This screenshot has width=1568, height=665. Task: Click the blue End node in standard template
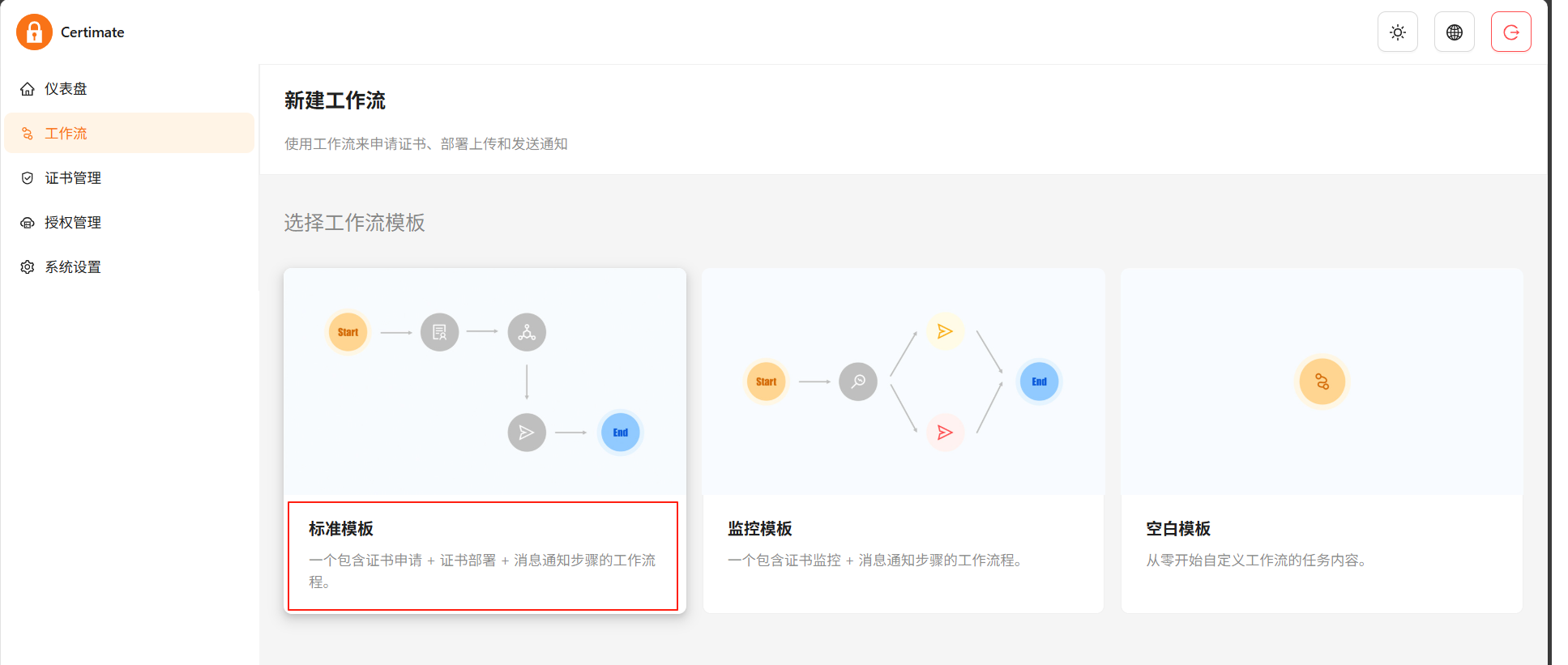[x=621, y=433]
